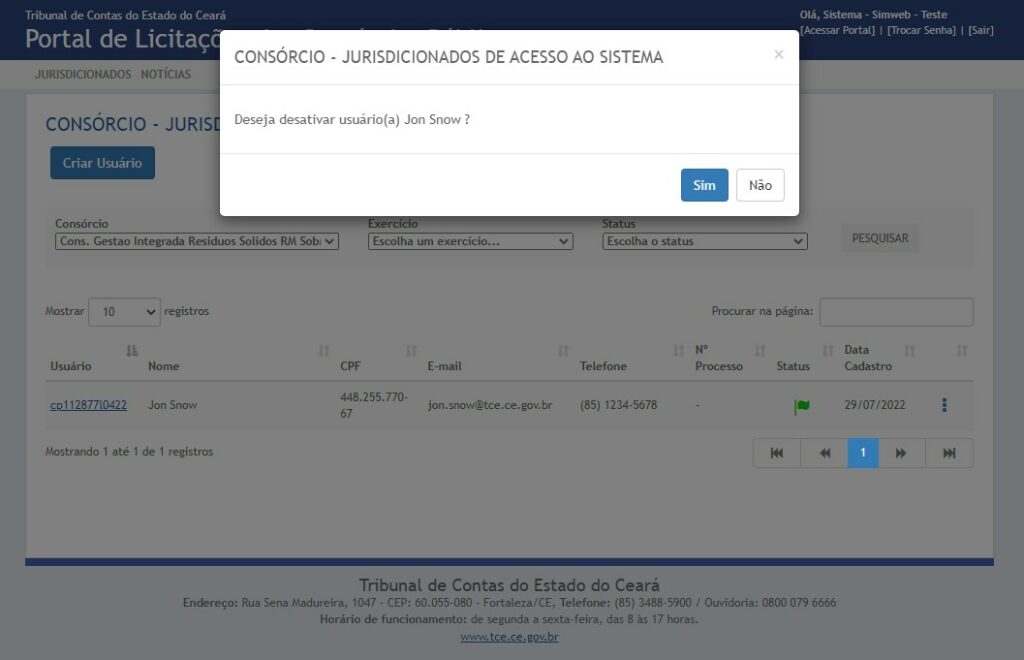The image size is (1024, 660).
Task: Go to the previous page arrow
Action: click(824, 453)
